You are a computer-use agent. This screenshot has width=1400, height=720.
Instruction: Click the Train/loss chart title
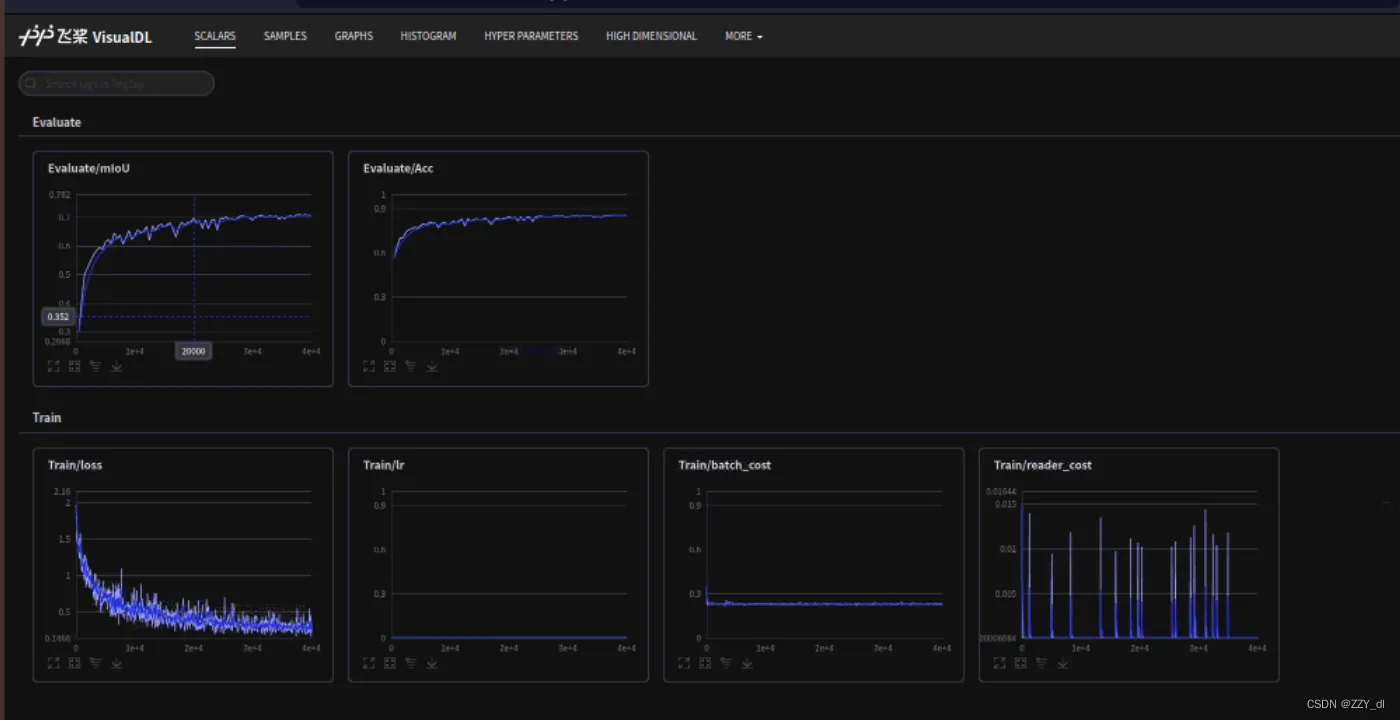(x=75, y=465)
